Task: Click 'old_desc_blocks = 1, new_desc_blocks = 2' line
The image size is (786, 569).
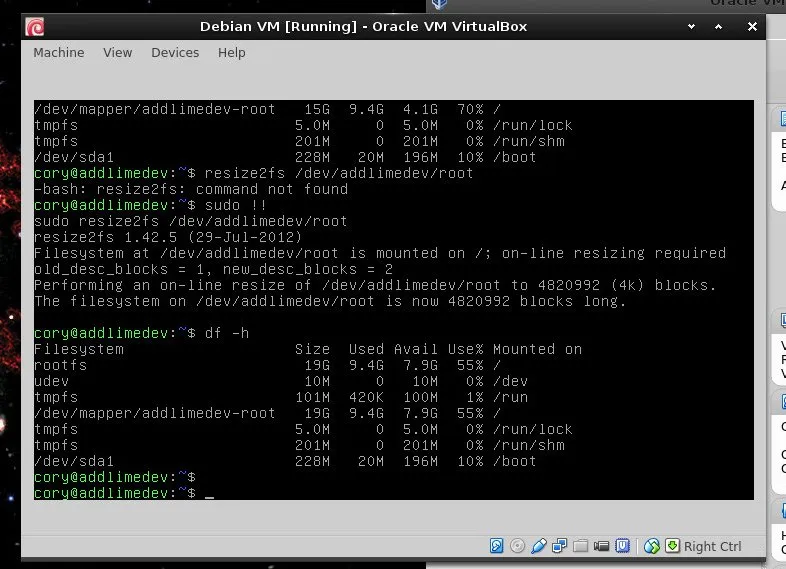Action: 214,269
